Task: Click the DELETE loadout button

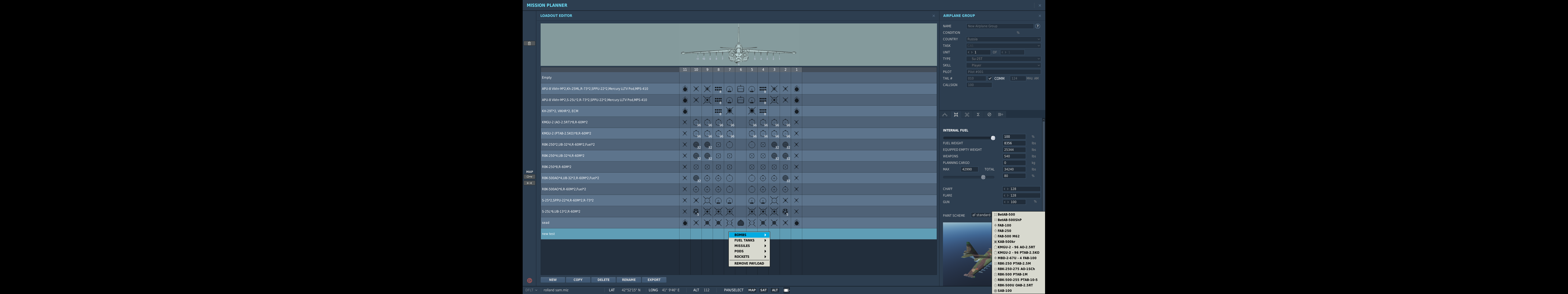Action: (603, 280)
